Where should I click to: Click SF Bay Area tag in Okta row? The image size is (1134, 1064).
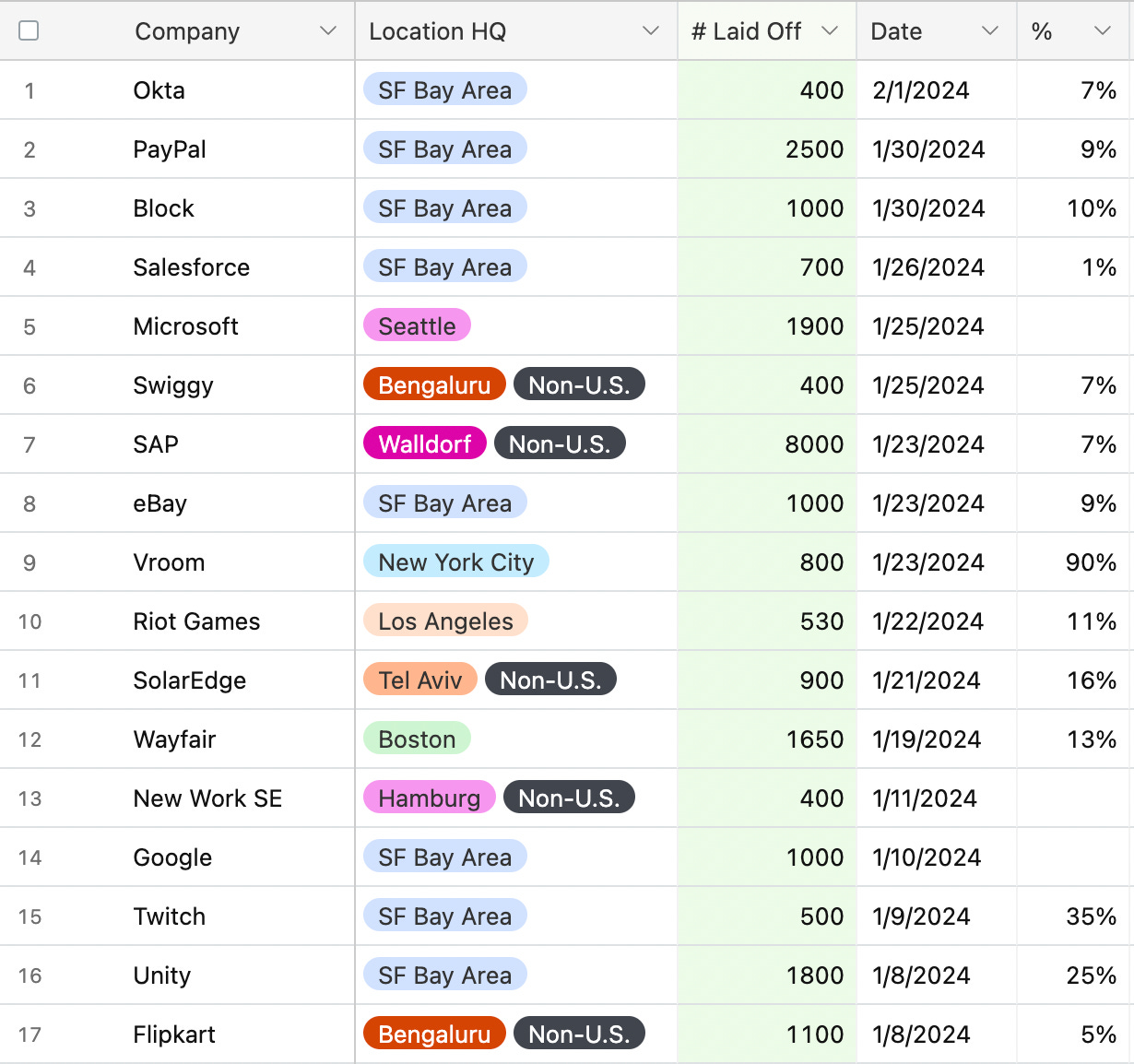coord(445,89)
